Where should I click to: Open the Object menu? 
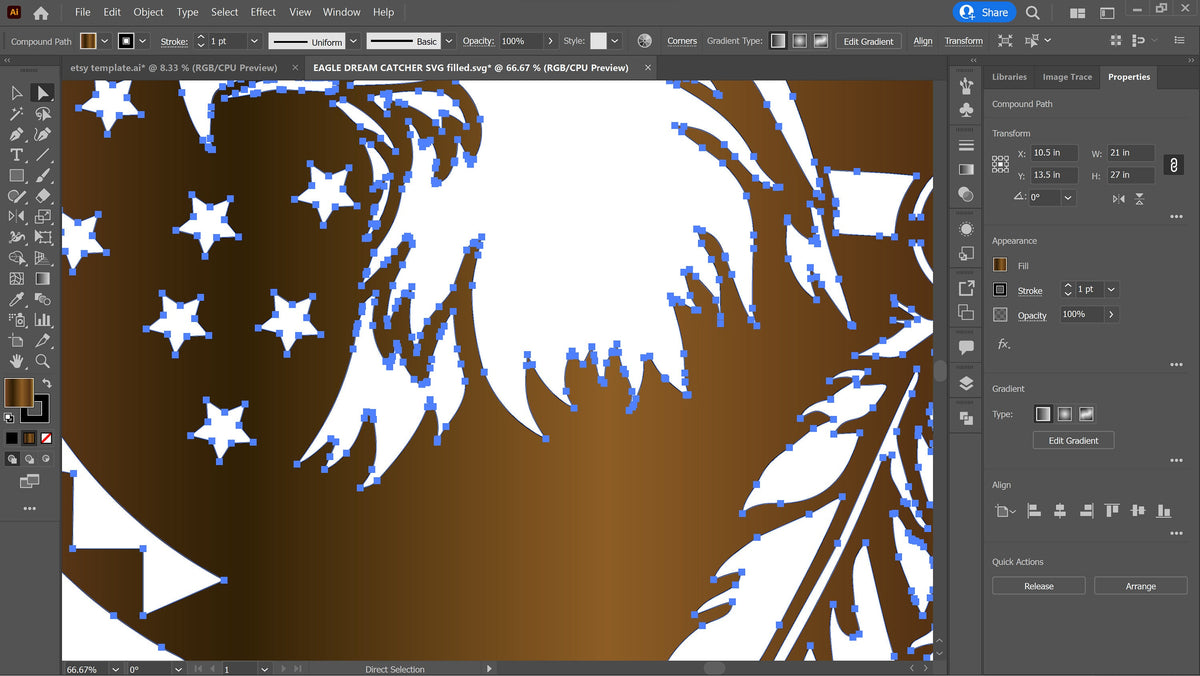coord(148,12)
